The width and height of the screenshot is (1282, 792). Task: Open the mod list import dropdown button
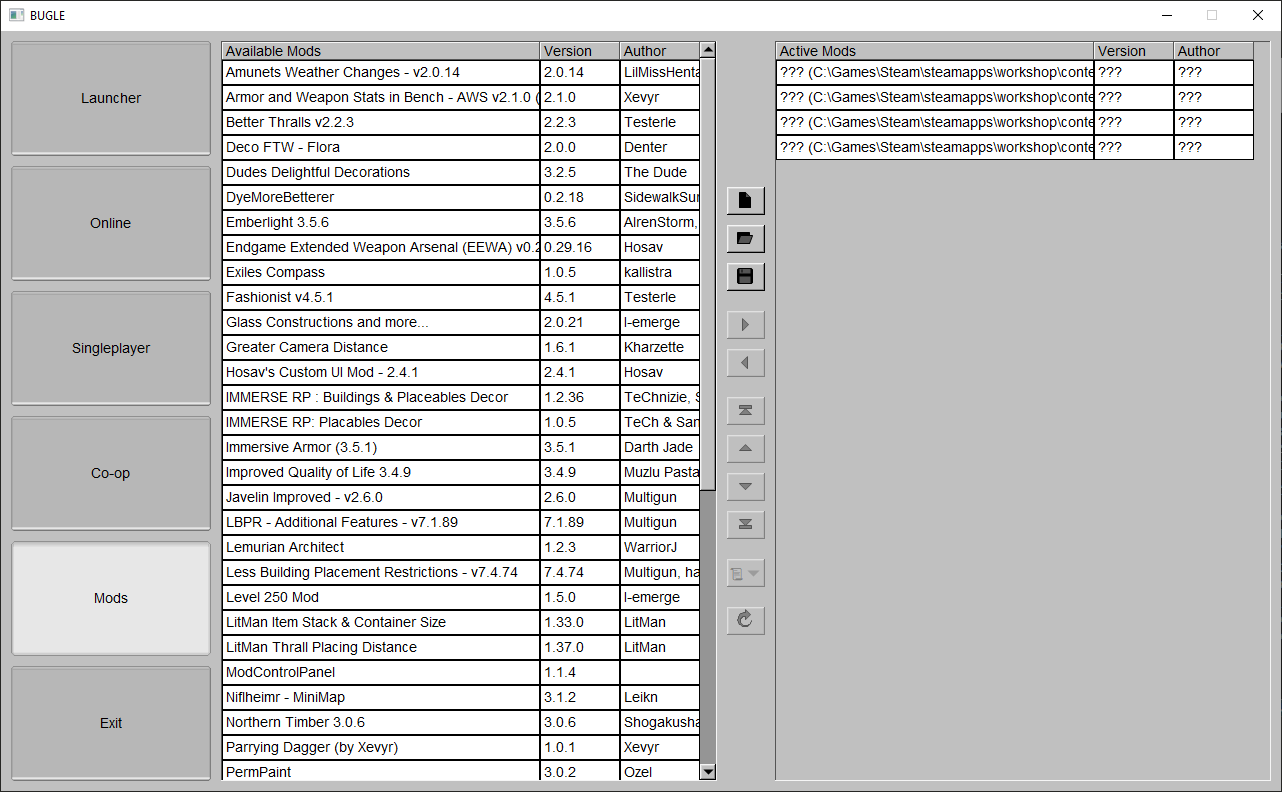coord(745,573)
